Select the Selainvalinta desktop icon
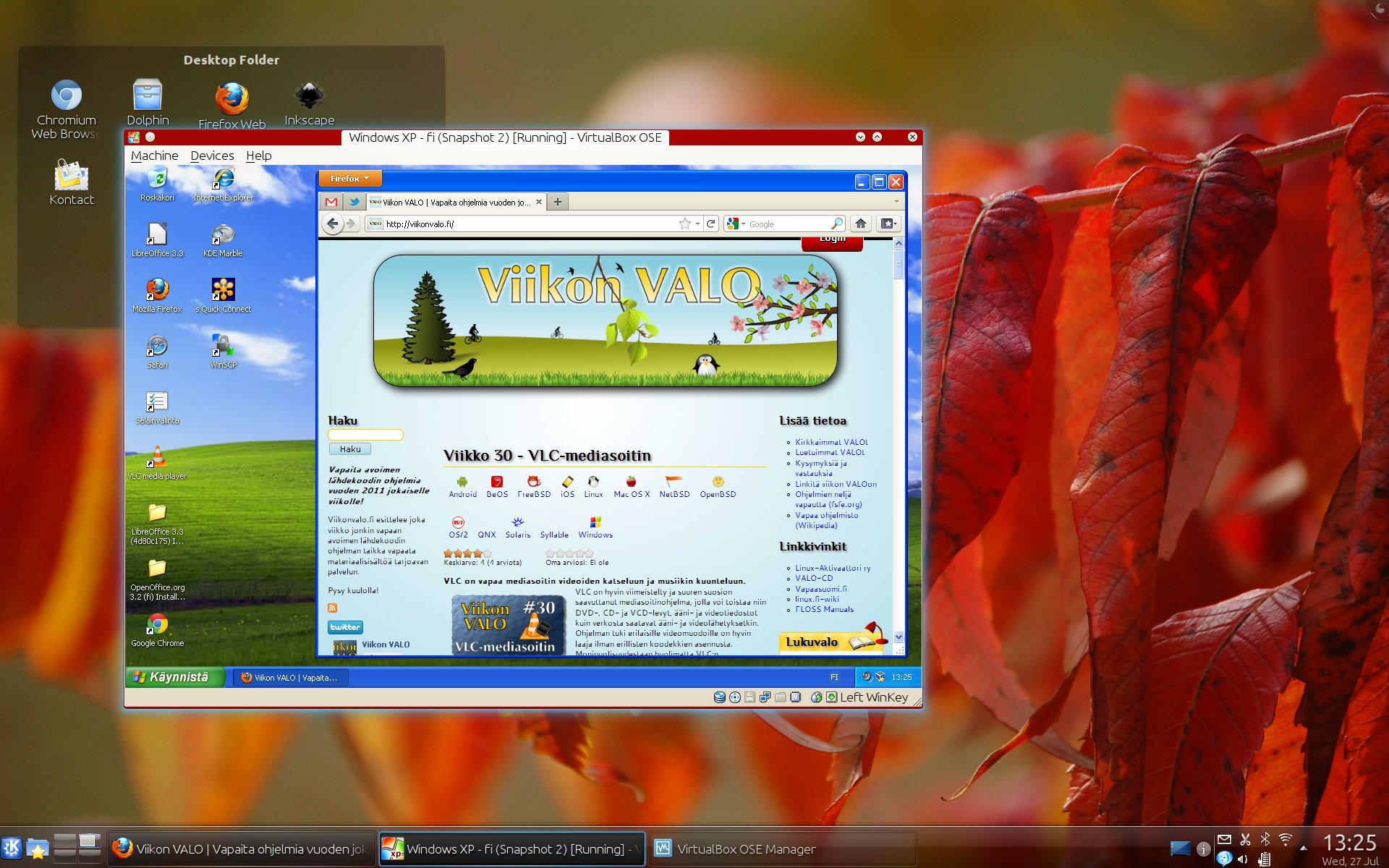The image size is (1389, 868). [x=157, y=407]
